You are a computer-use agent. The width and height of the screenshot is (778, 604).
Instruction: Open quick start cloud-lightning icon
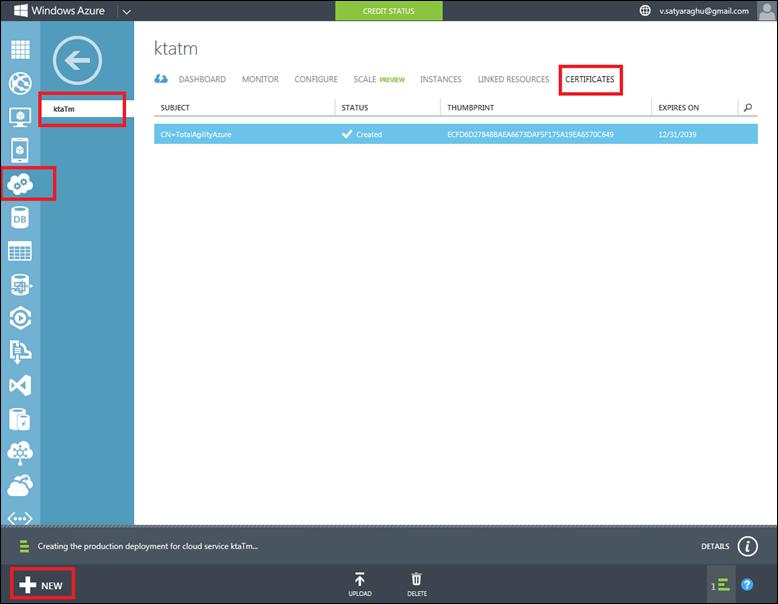(161, 79)
